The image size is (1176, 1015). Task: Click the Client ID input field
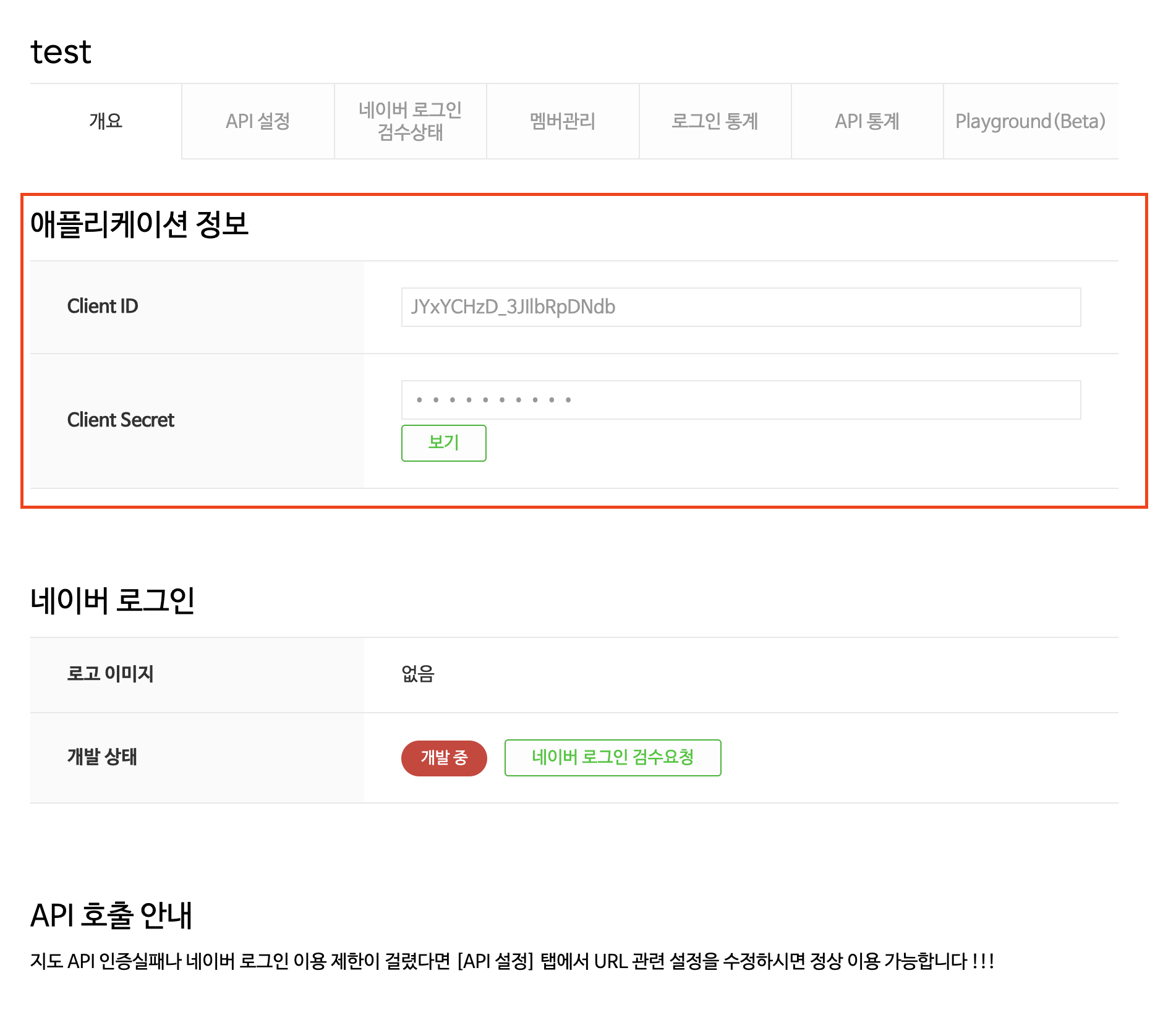coord(741,307)
